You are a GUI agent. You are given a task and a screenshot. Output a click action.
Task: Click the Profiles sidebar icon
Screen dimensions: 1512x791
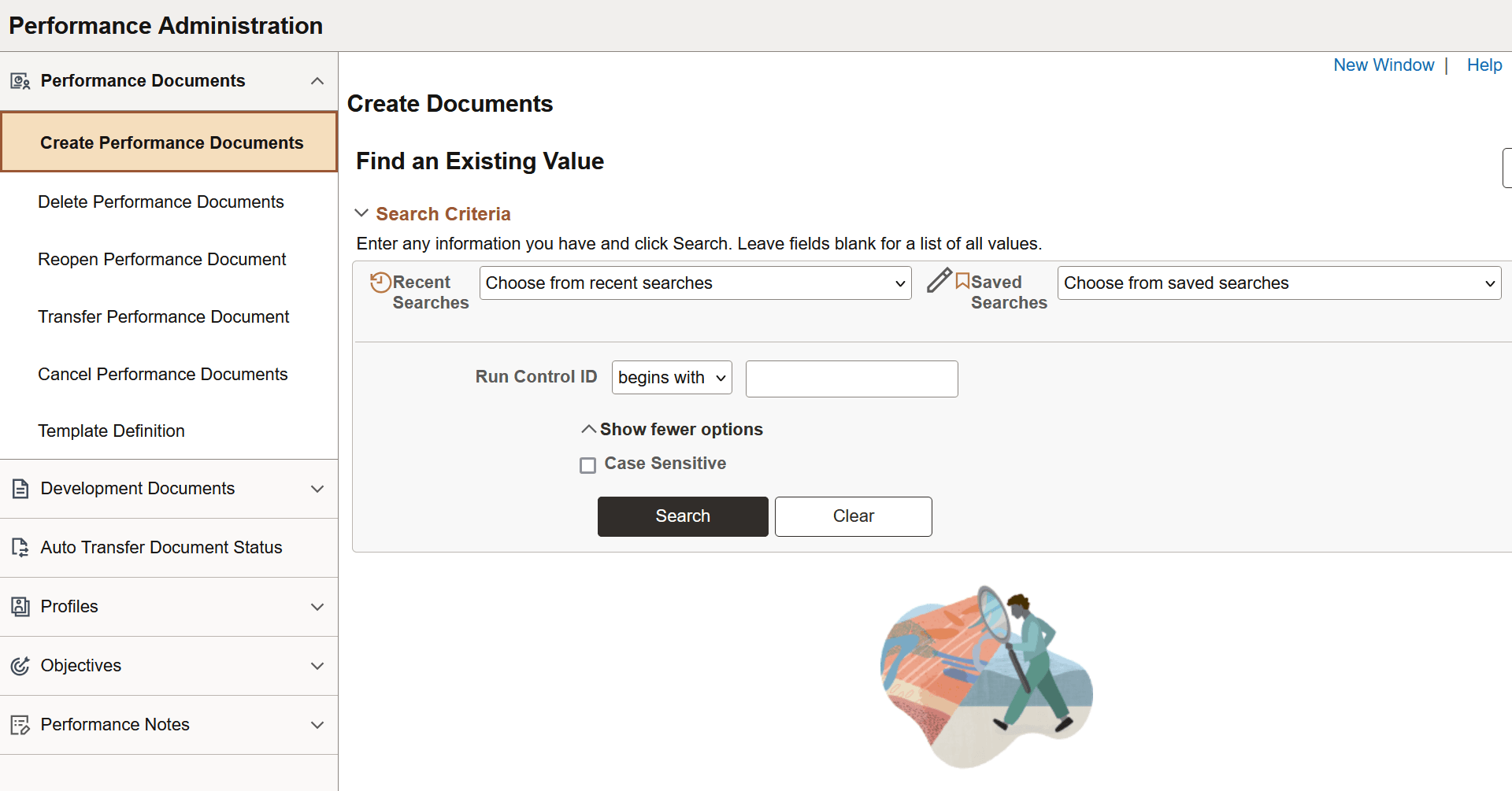20,607
